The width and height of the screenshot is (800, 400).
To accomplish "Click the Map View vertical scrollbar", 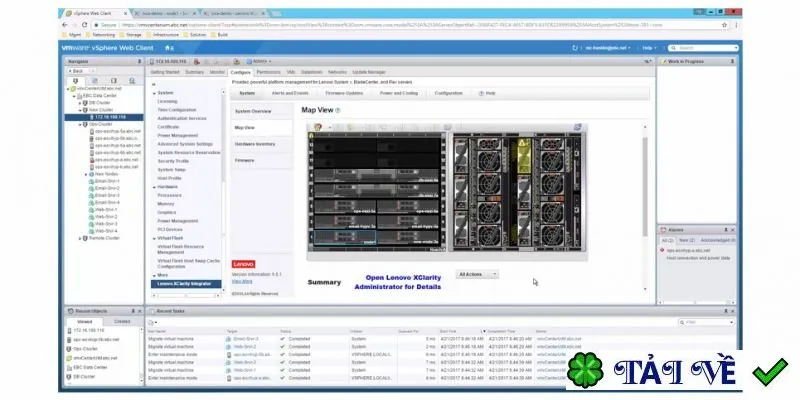I will [645, 186].
